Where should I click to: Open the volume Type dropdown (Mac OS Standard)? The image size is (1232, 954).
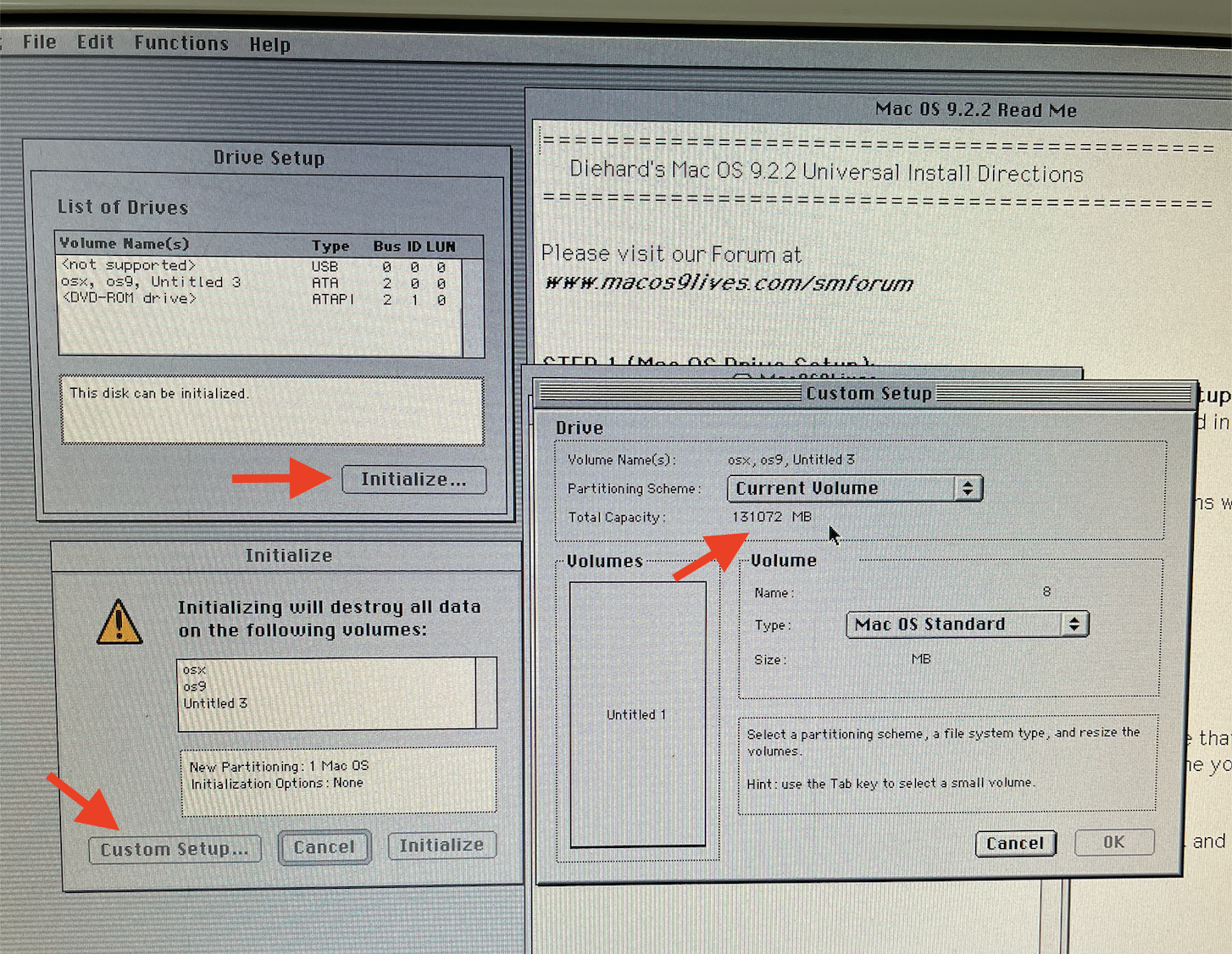(x=967, y=624)
